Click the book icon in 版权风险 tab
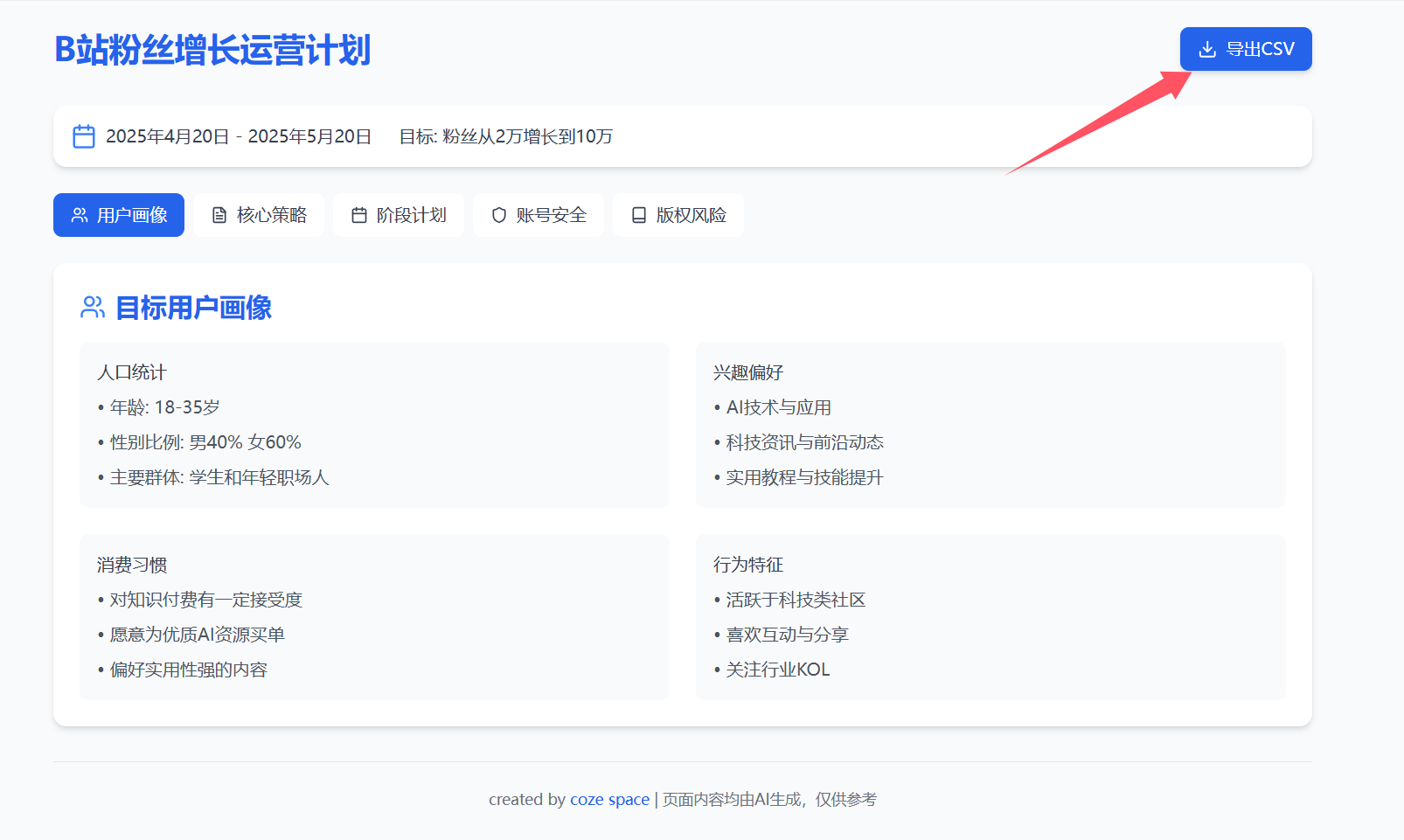Image resolution: width=1404 pixels, height=840 pixels. pos(639,215)
